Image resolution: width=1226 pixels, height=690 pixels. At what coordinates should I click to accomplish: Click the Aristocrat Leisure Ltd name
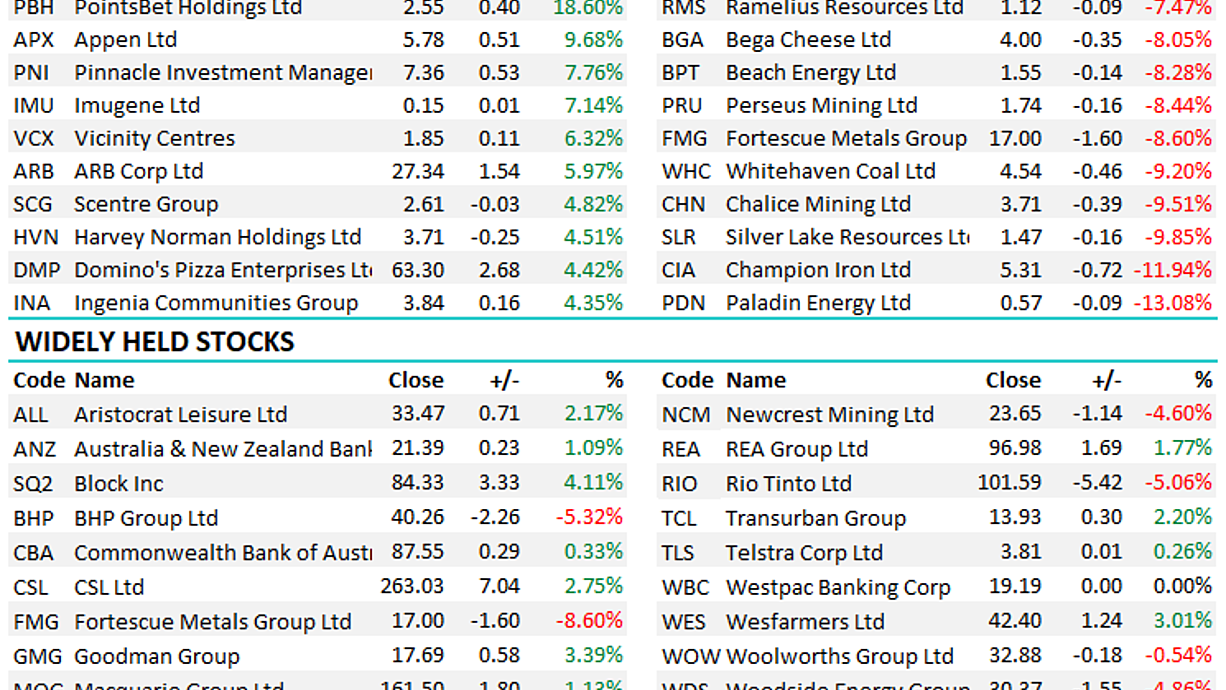coord(180,415)
